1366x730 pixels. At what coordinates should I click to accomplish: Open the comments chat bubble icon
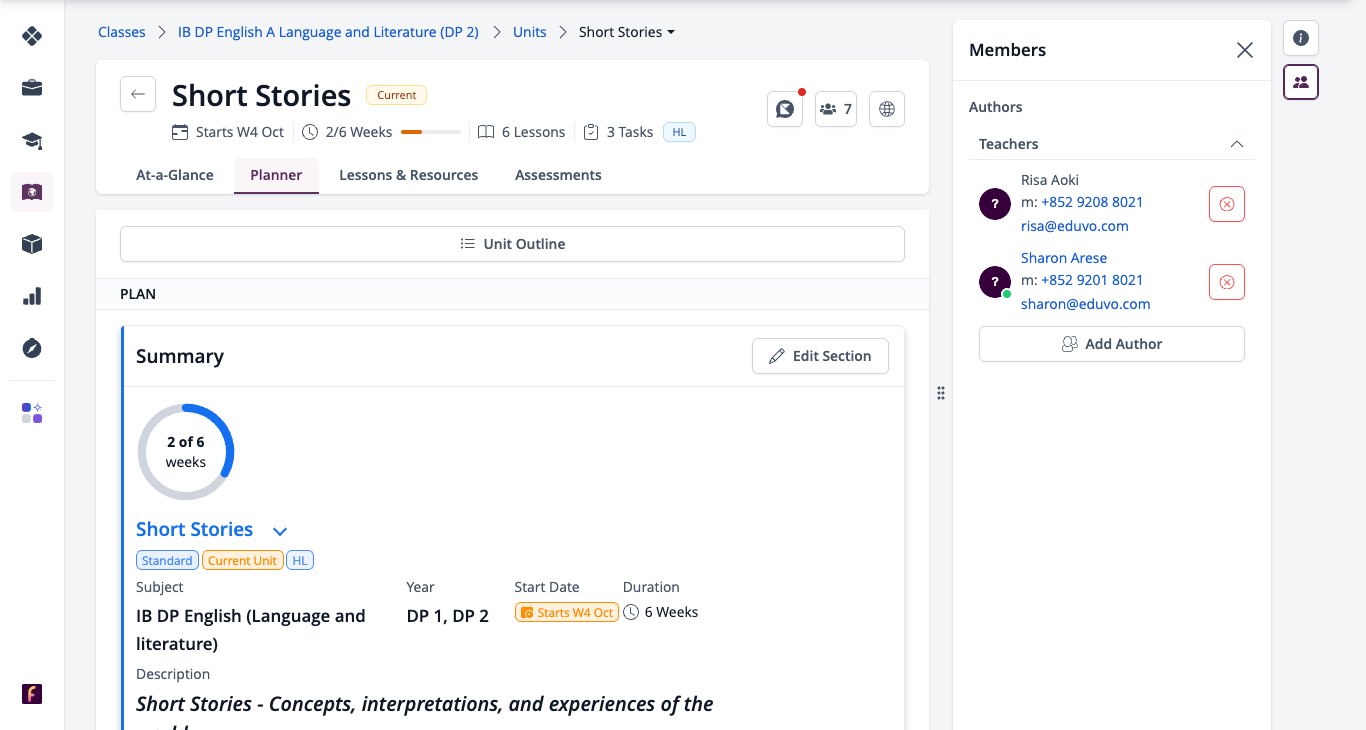pyautogui.click(x=785, y=109)
